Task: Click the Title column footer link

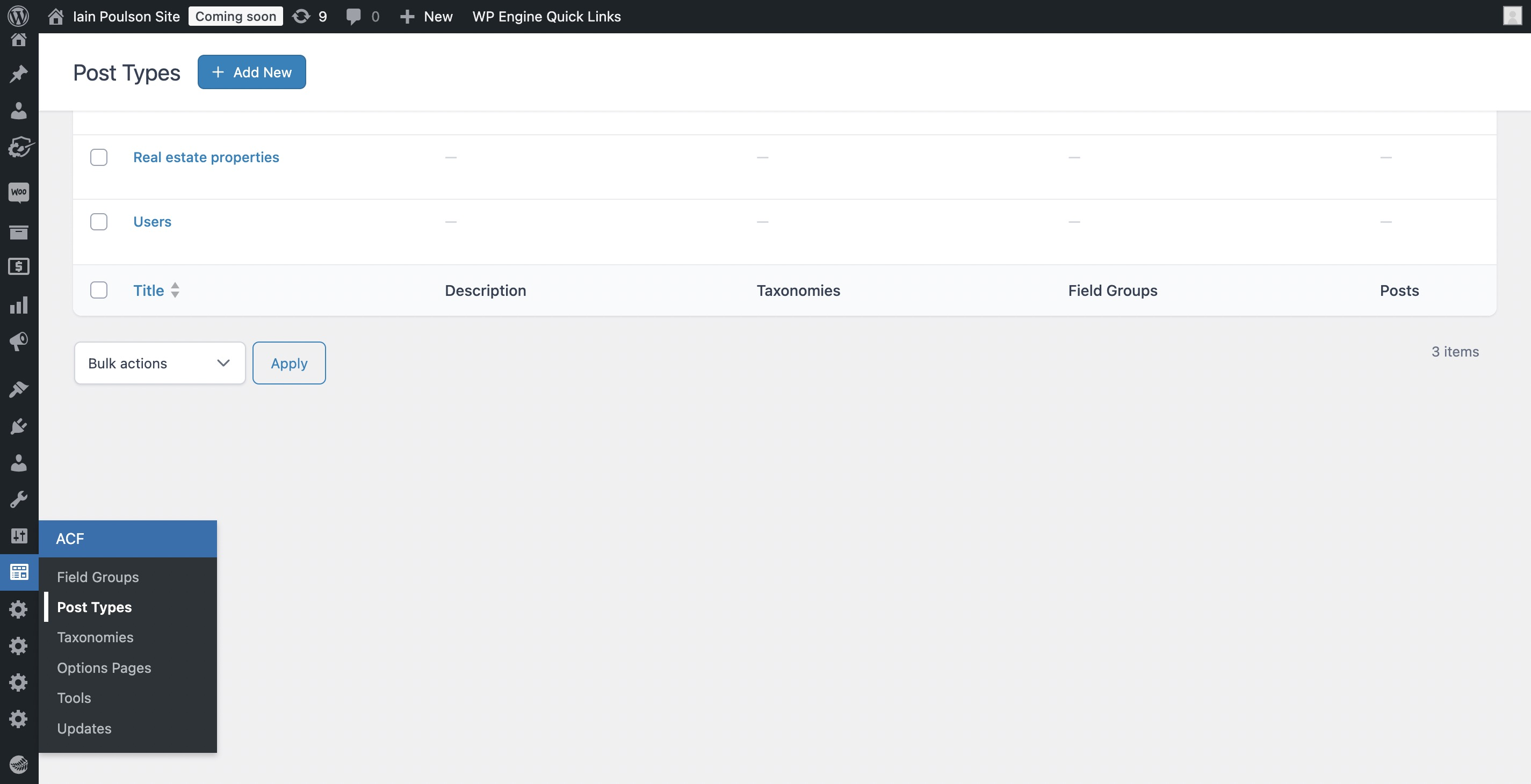Action: [149, 291]
